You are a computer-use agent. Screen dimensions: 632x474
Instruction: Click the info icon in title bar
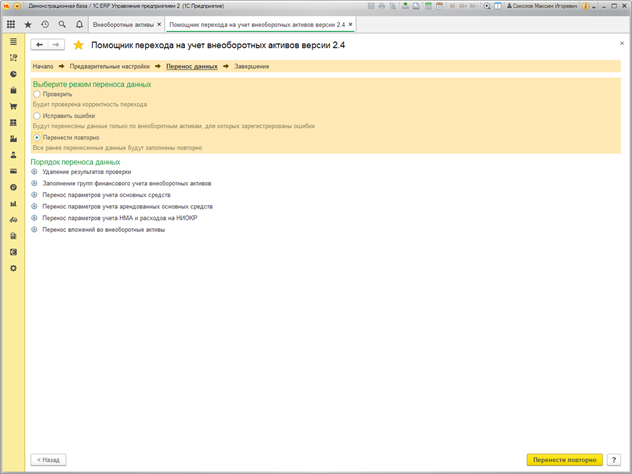(585, 6)
